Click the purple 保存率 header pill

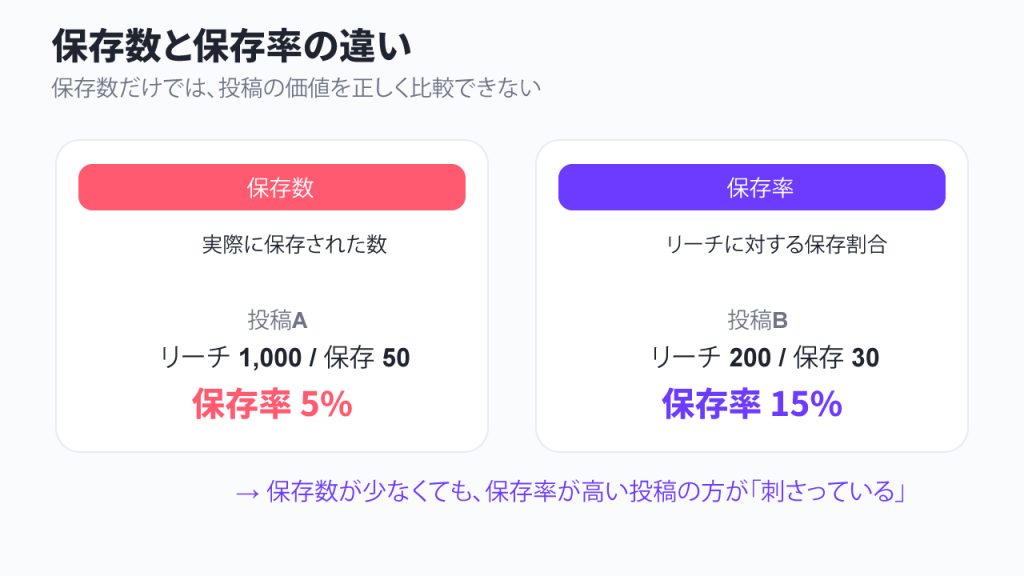pyautogui.click(x=752, y=187)
